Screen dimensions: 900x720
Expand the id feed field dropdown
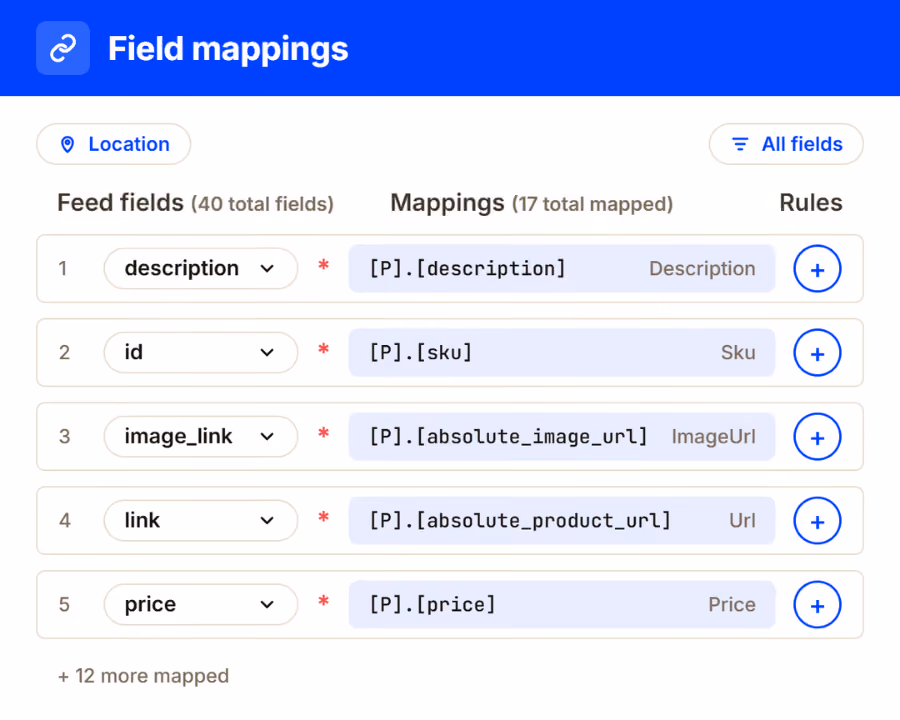tap(201, 353)
